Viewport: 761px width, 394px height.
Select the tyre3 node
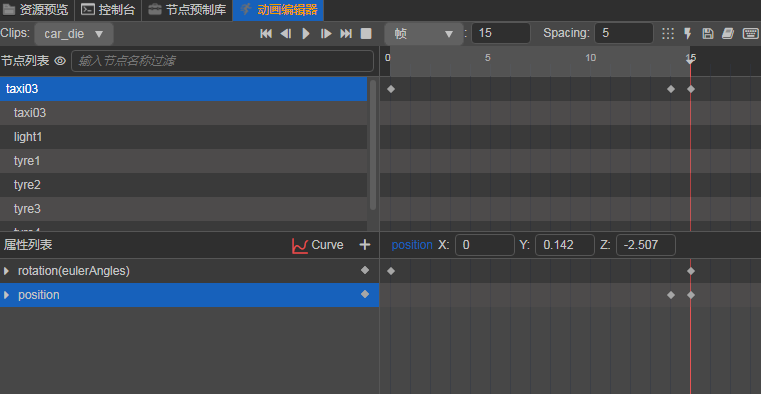183,209
